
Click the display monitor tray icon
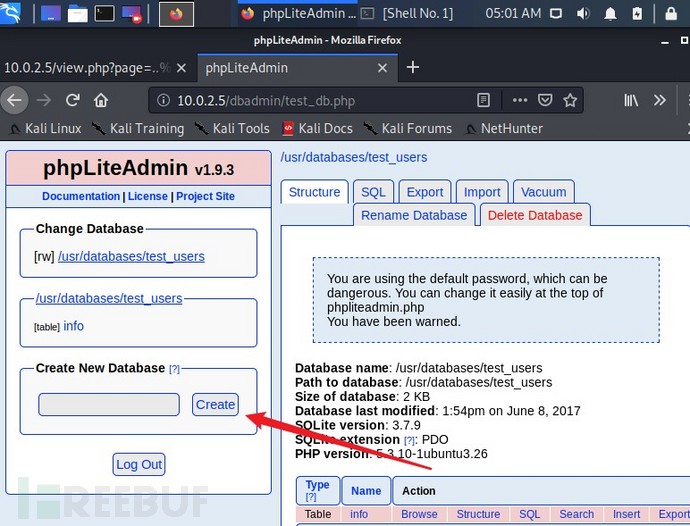tap(556, 14)
